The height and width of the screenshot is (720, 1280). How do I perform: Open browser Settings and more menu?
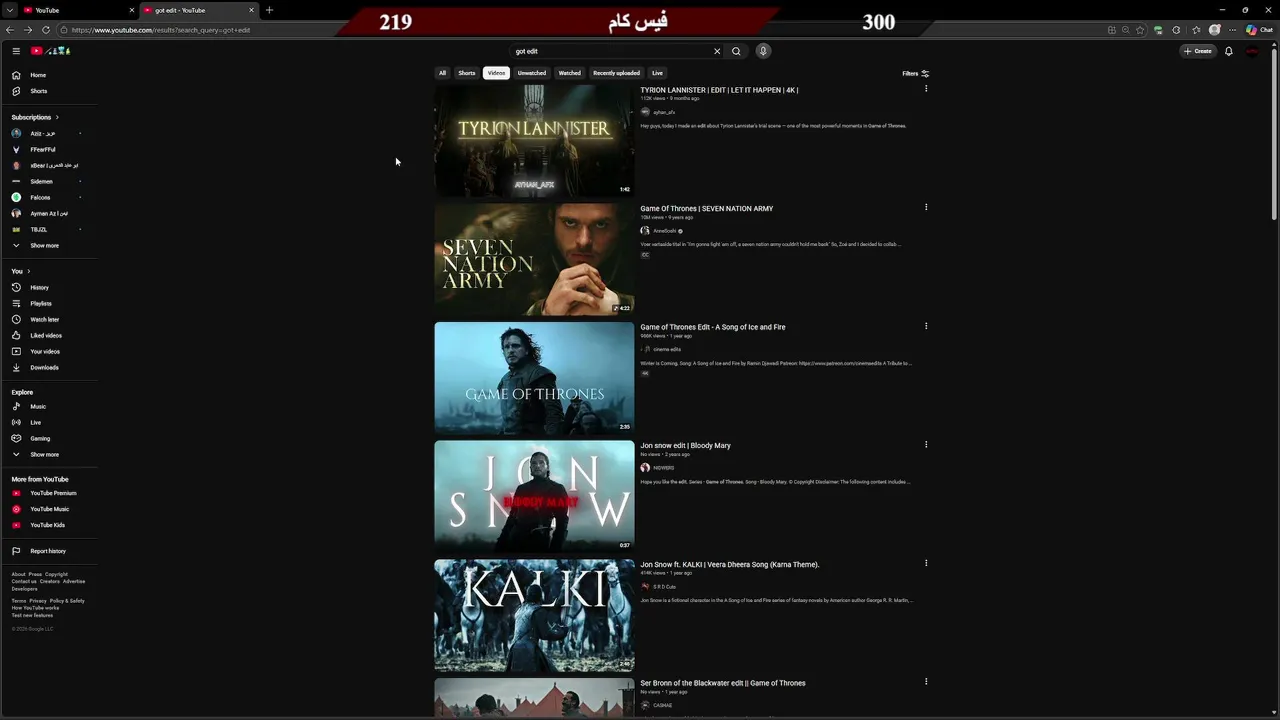[x=1232, y=30]
